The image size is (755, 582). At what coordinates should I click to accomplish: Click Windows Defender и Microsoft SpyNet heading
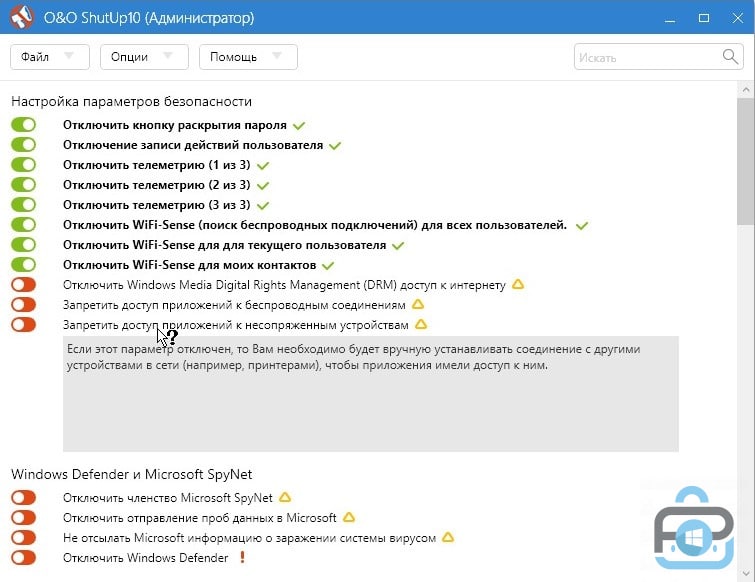click(x=131, y=474)
